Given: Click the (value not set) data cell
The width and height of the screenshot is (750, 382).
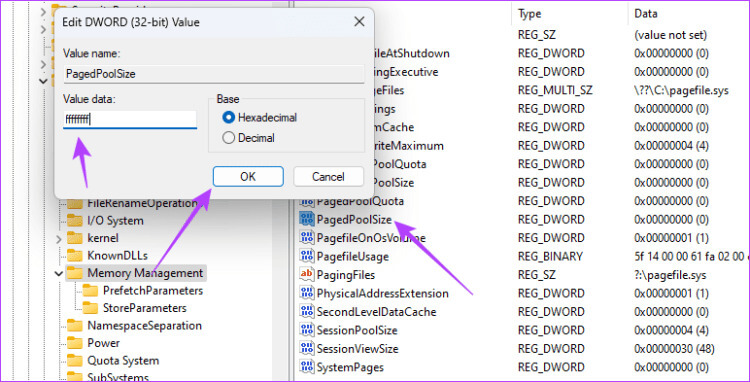Looking at the screenshot, I should tap(670, 35).
